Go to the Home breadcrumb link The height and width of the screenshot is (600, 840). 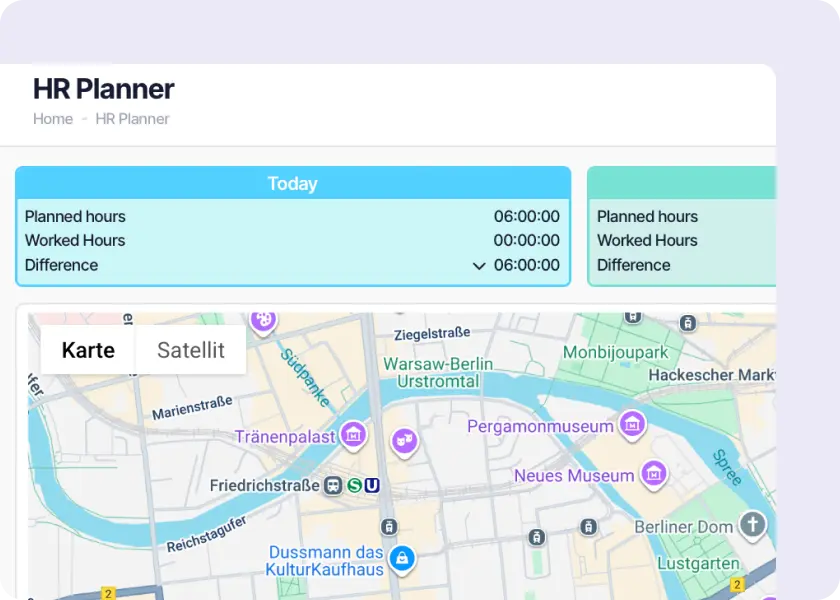point(53,119)
